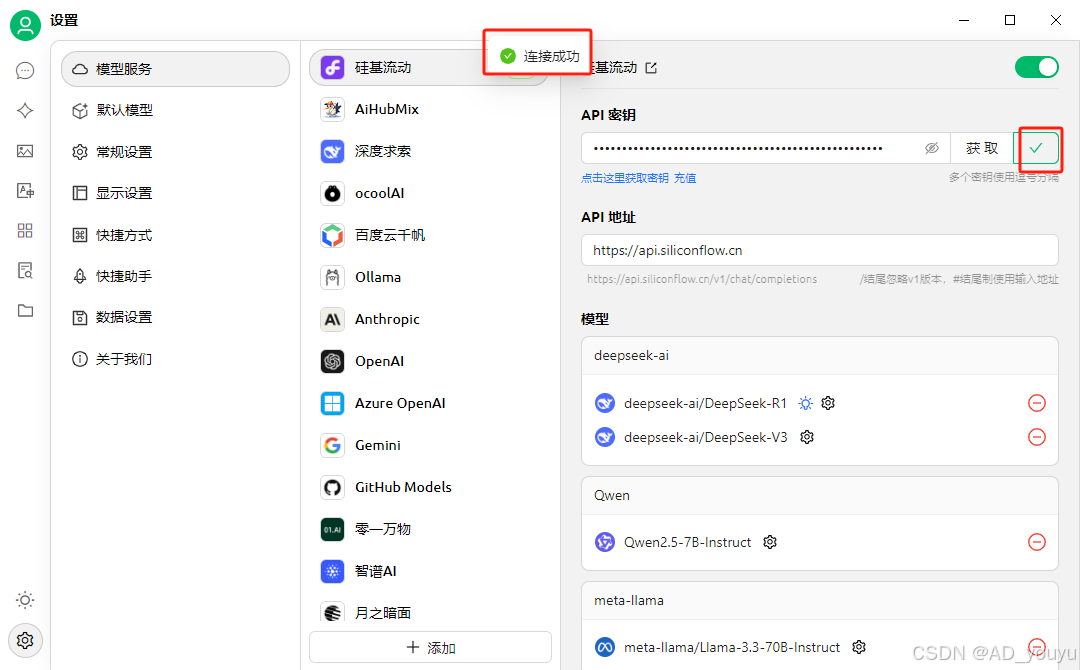The width and height of the screenshot is (1080, 670).
Task: Click deepseek-ai group header
Action: coord(820,355)
